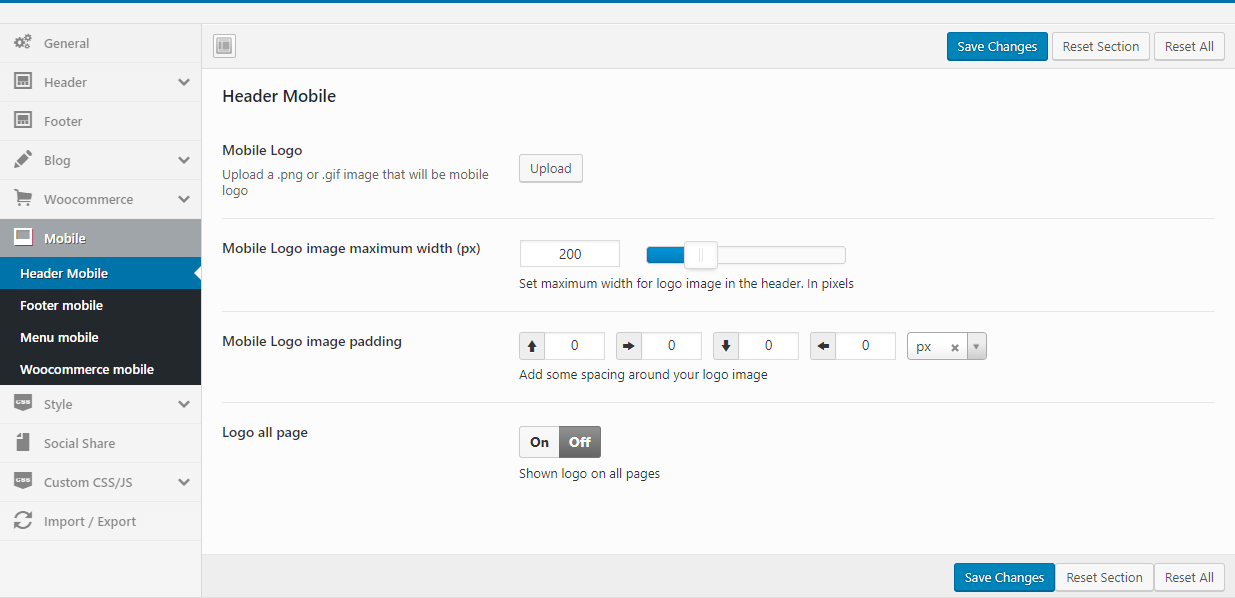Click the Social Share page icon
Screen dimensions: 1235x598
[22, 443]
